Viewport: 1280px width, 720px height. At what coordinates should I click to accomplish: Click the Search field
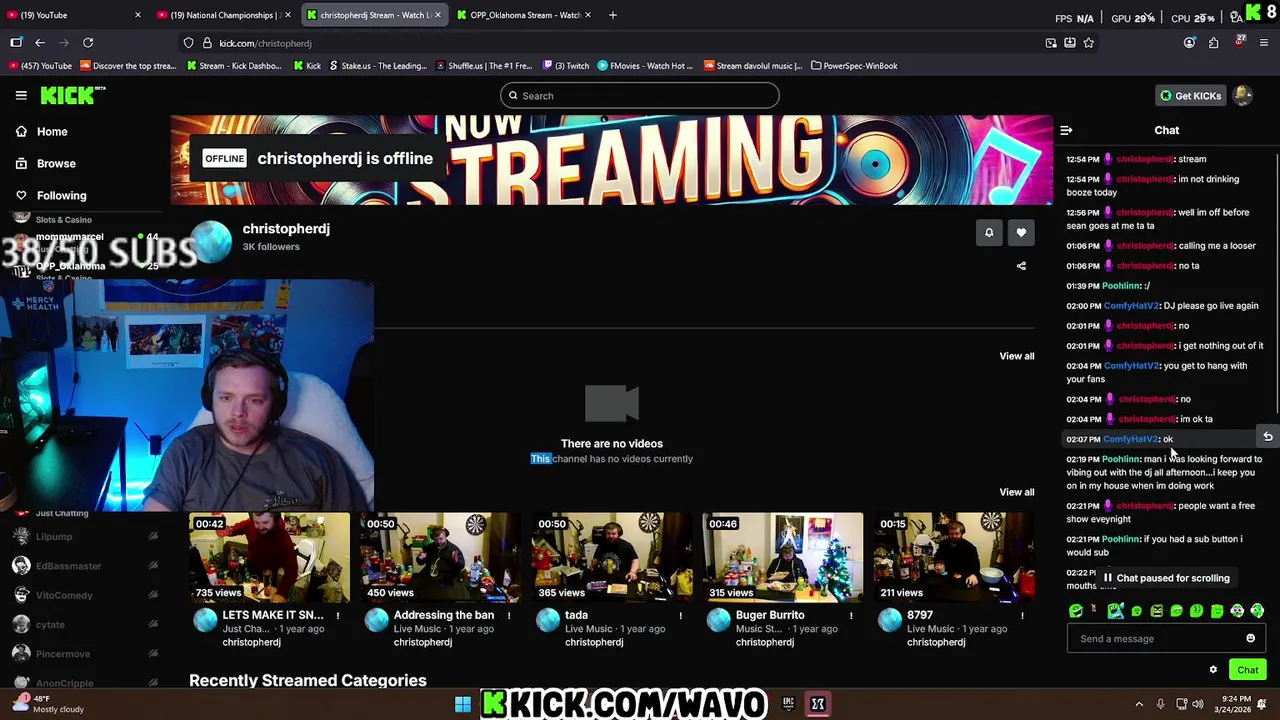coord(640,96)
